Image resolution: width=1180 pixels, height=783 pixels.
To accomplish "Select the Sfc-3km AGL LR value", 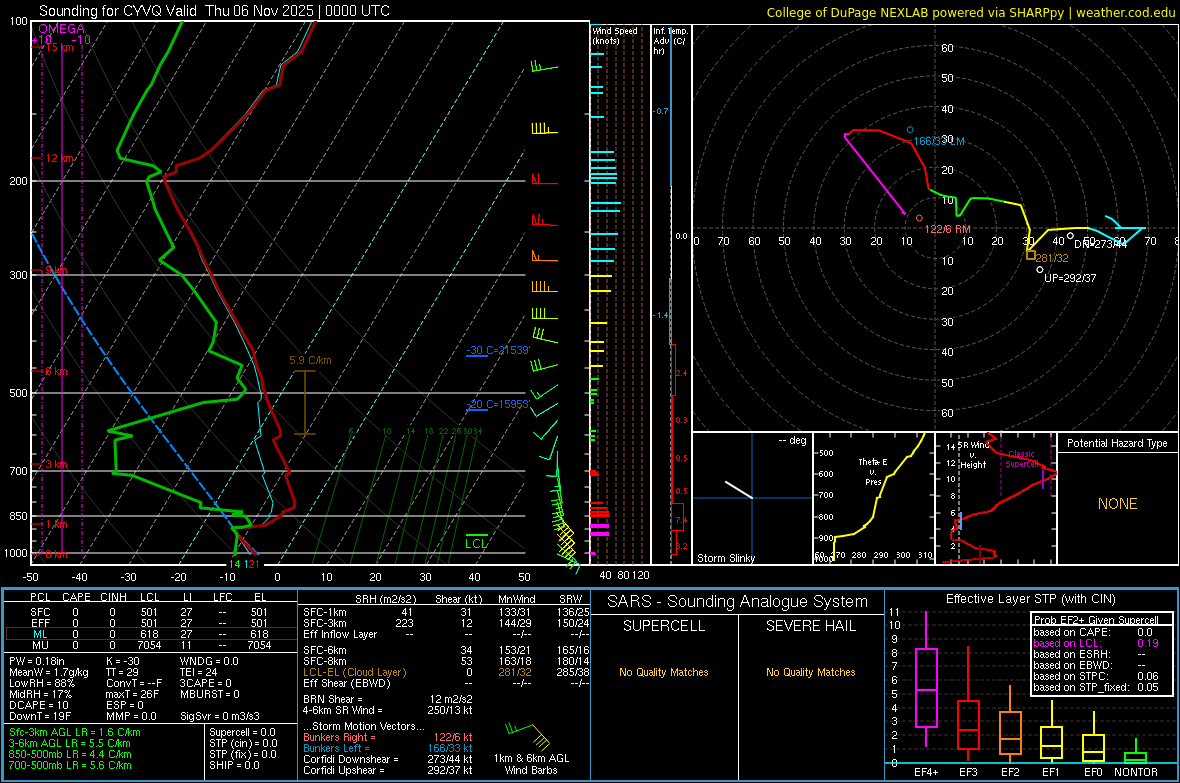I will coord(75,732).
